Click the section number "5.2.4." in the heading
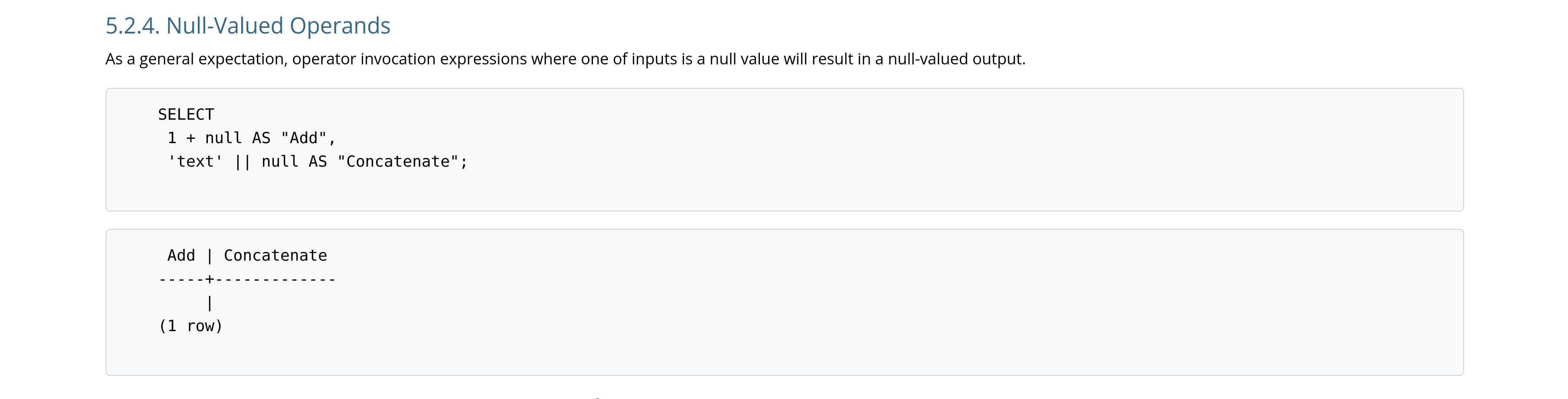 tap(132, 26)
